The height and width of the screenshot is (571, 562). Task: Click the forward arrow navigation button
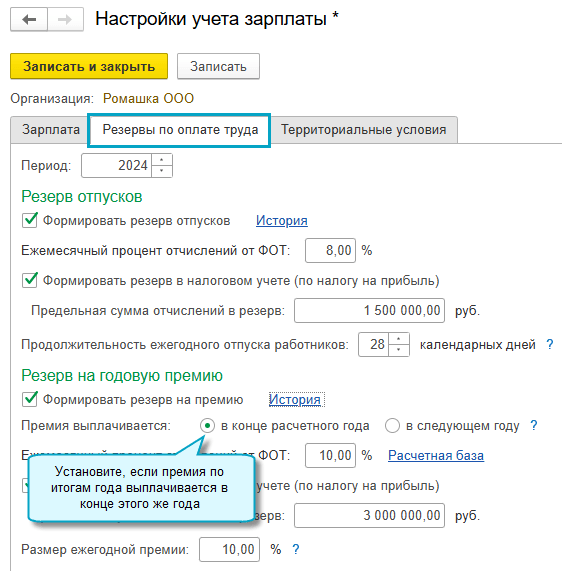tap(66, 19)
